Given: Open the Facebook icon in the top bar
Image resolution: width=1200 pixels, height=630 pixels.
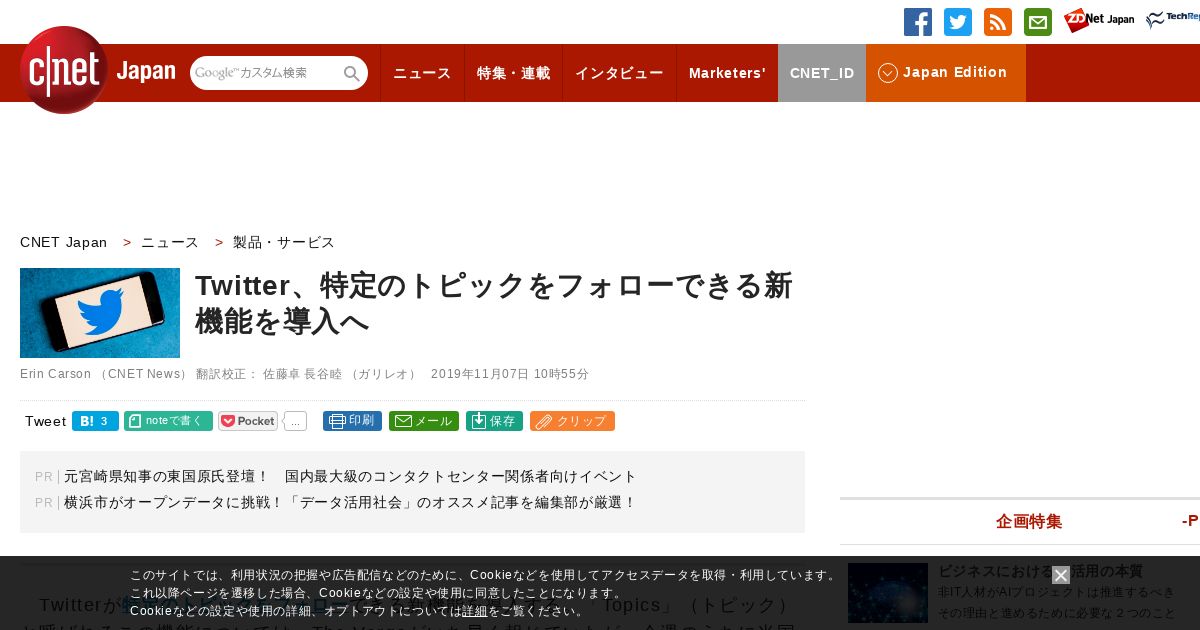Looking at the screenshot, I should [918, 22].
